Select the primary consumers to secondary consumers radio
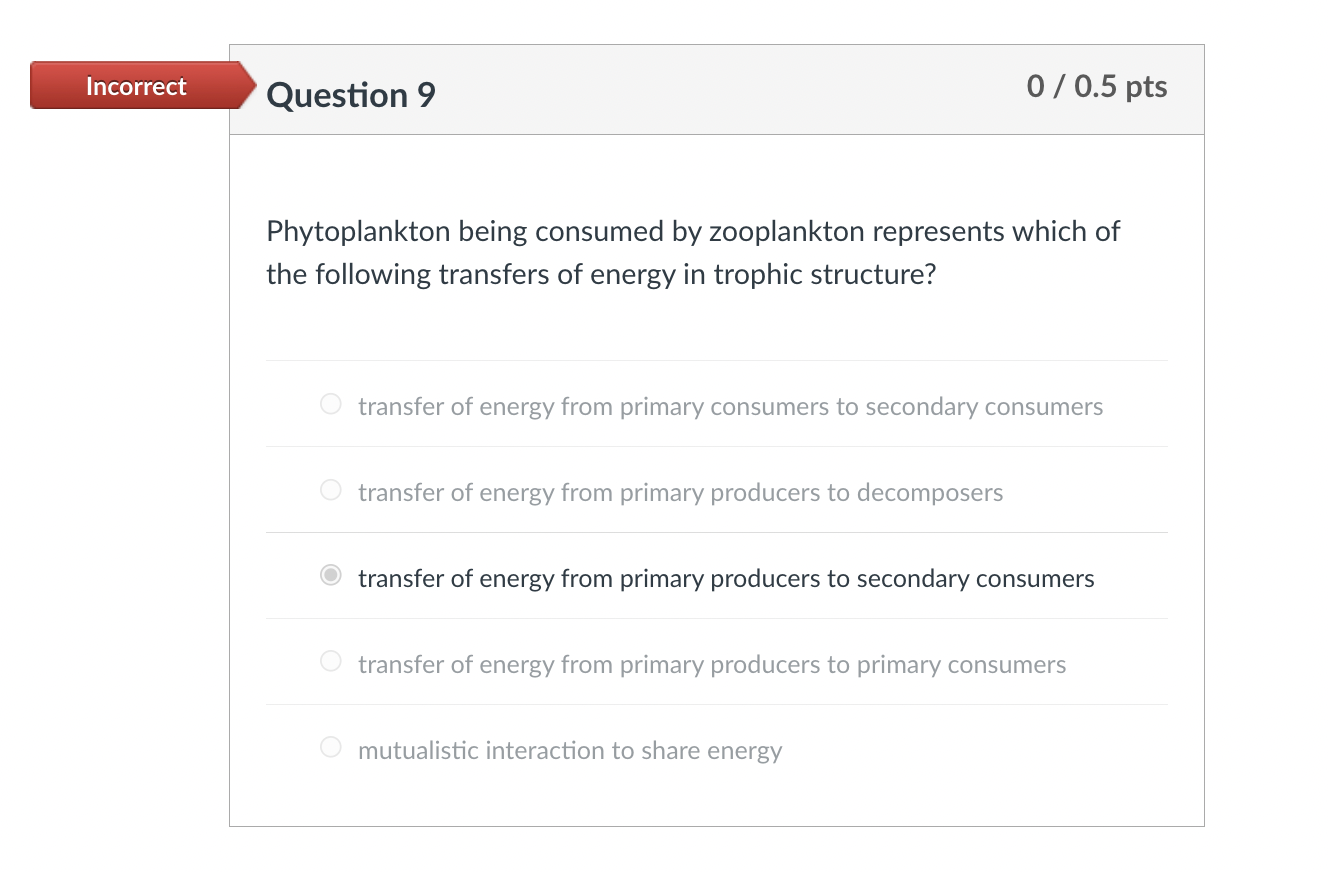The height and width of the screenshot is (872, 1328). click(x=331, y=405)
